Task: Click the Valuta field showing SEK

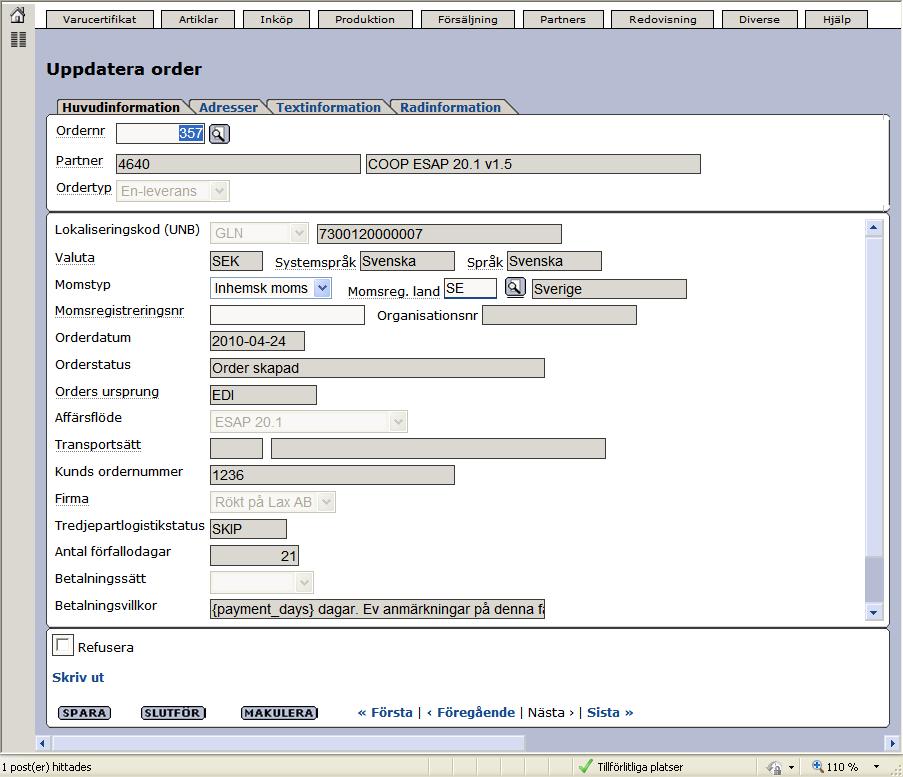Action: (236, 261)
